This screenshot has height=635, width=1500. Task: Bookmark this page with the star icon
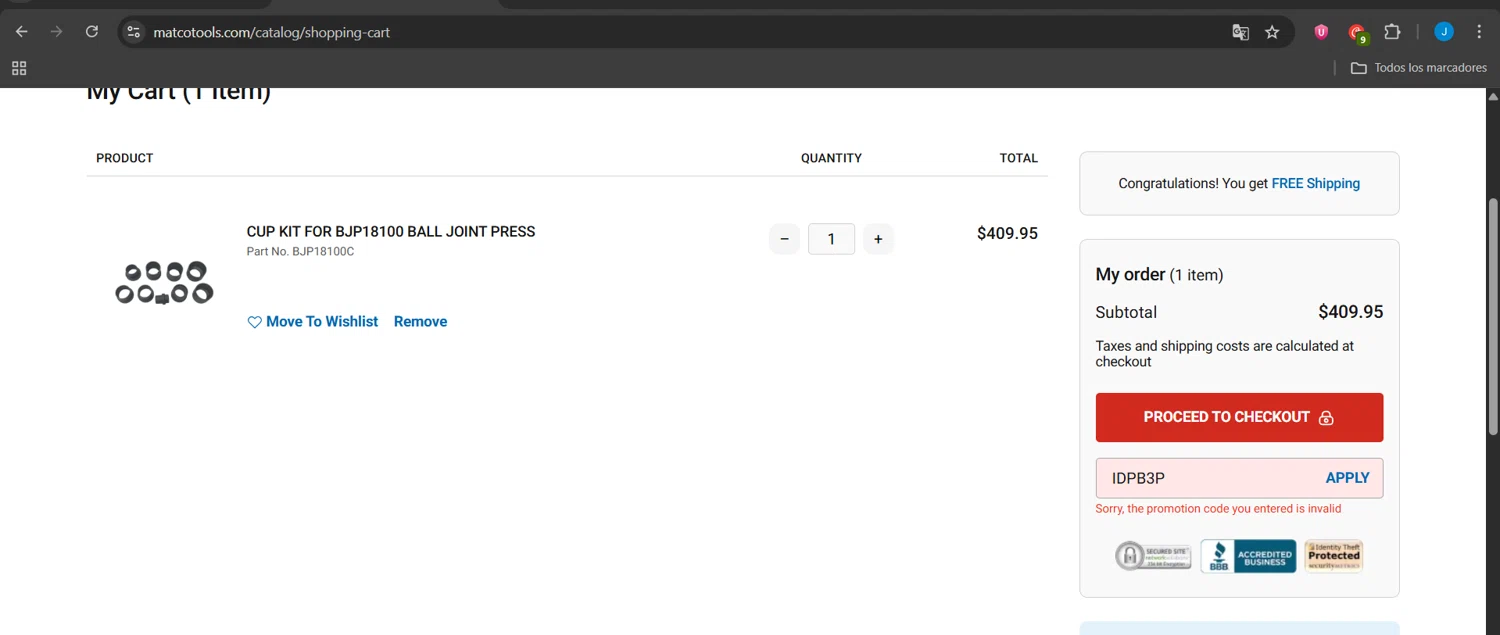pyautogui.click(x=1272, y=32)
